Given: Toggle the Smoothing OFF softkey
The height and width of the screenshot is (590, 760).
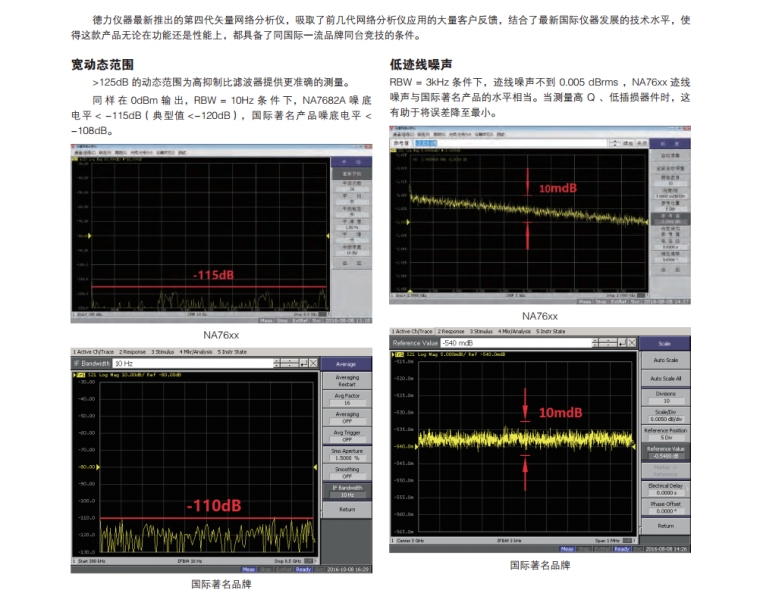Looking at the screenshot, I should pos(346,473).
